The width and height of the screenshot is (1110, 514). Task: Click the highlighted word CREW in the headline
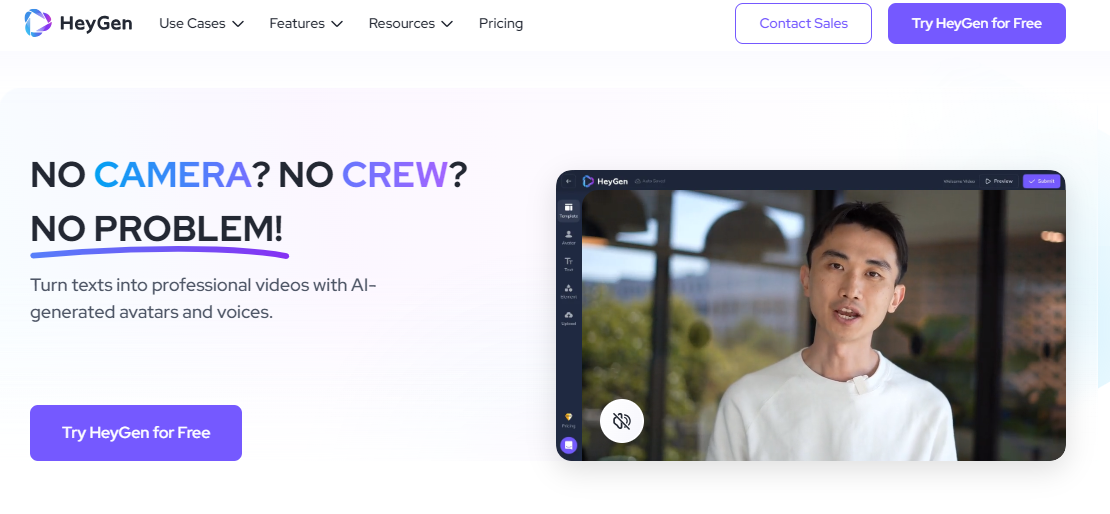[x=395, y=174]
